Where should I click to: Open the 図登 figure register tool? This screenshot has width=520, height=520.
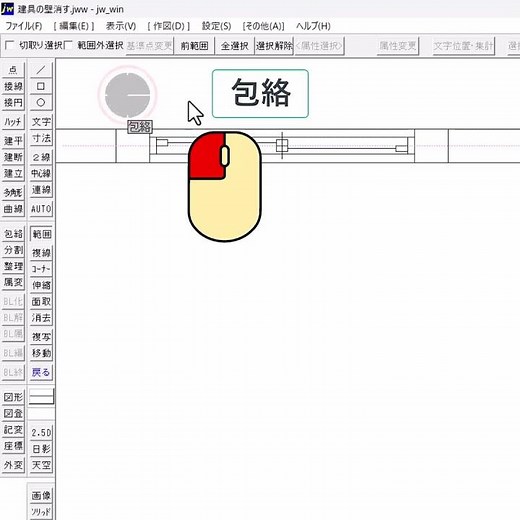coord(13,414)
